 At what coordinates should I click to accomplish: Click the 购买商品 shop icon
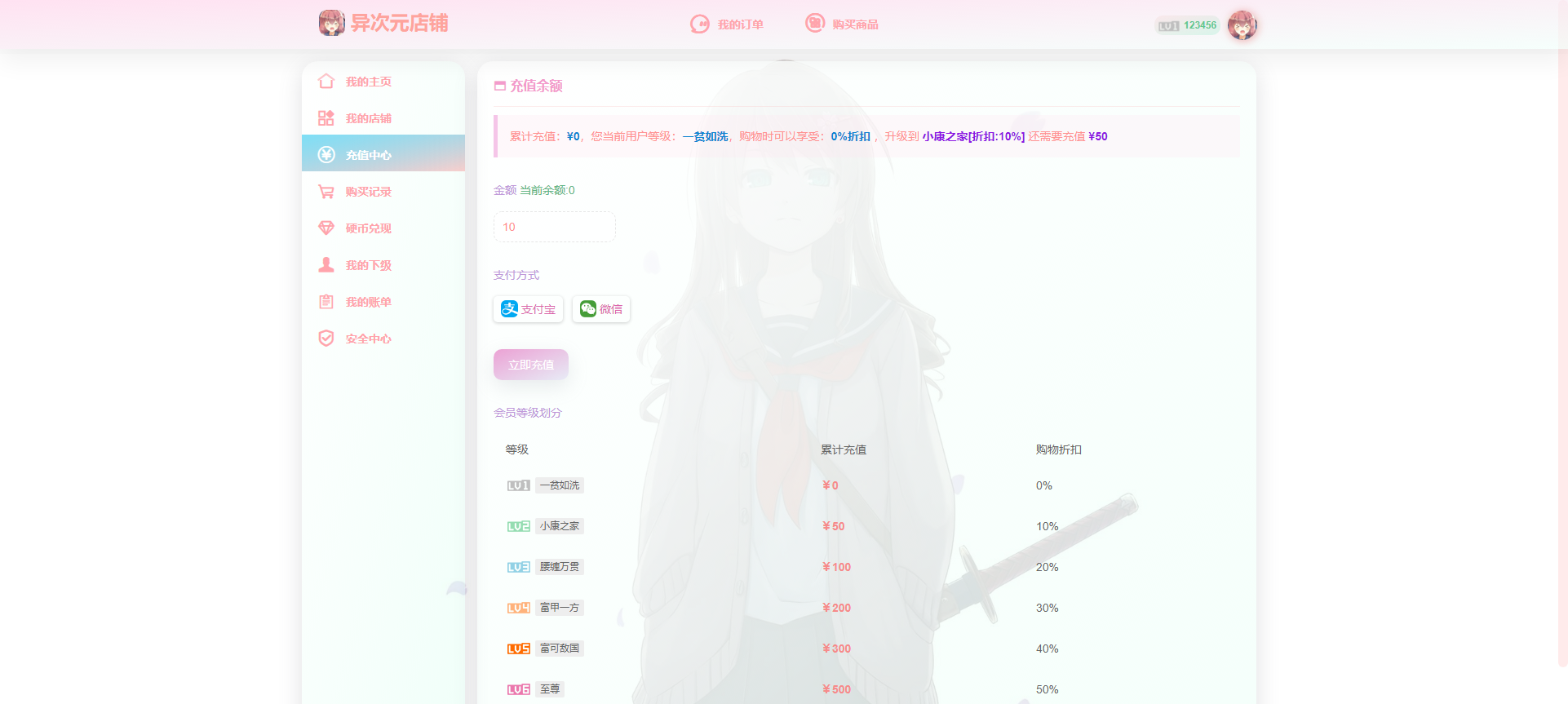tap(815, 23)
